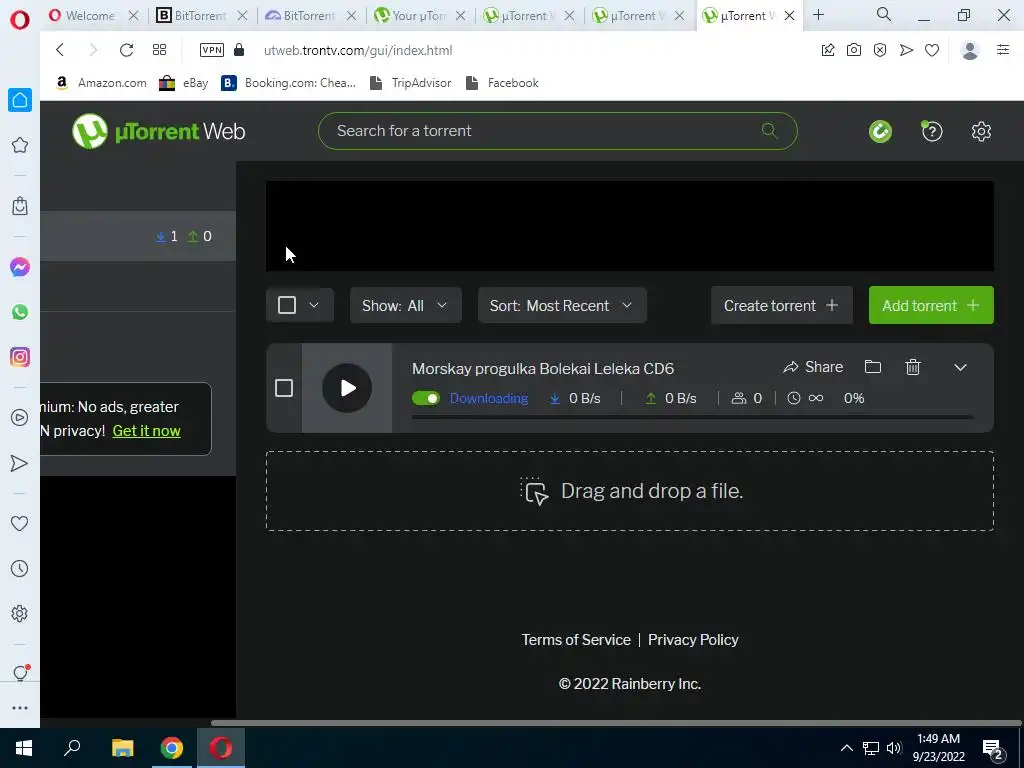This screenshot has height=768, width=1024.
Task: Toggle the VPN badge in address bar
Action: [x=212, y=50]
